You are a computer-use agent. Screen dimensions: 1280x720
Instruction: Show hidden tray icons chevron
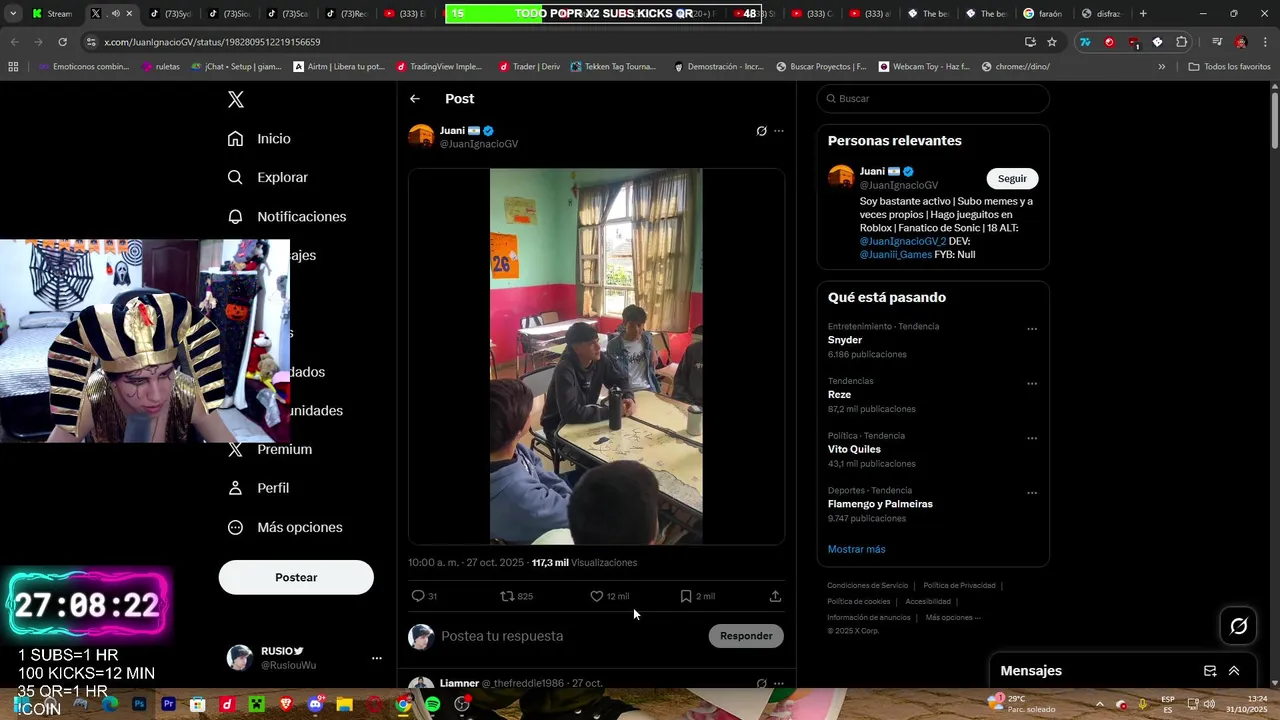tap(1099, 704)
